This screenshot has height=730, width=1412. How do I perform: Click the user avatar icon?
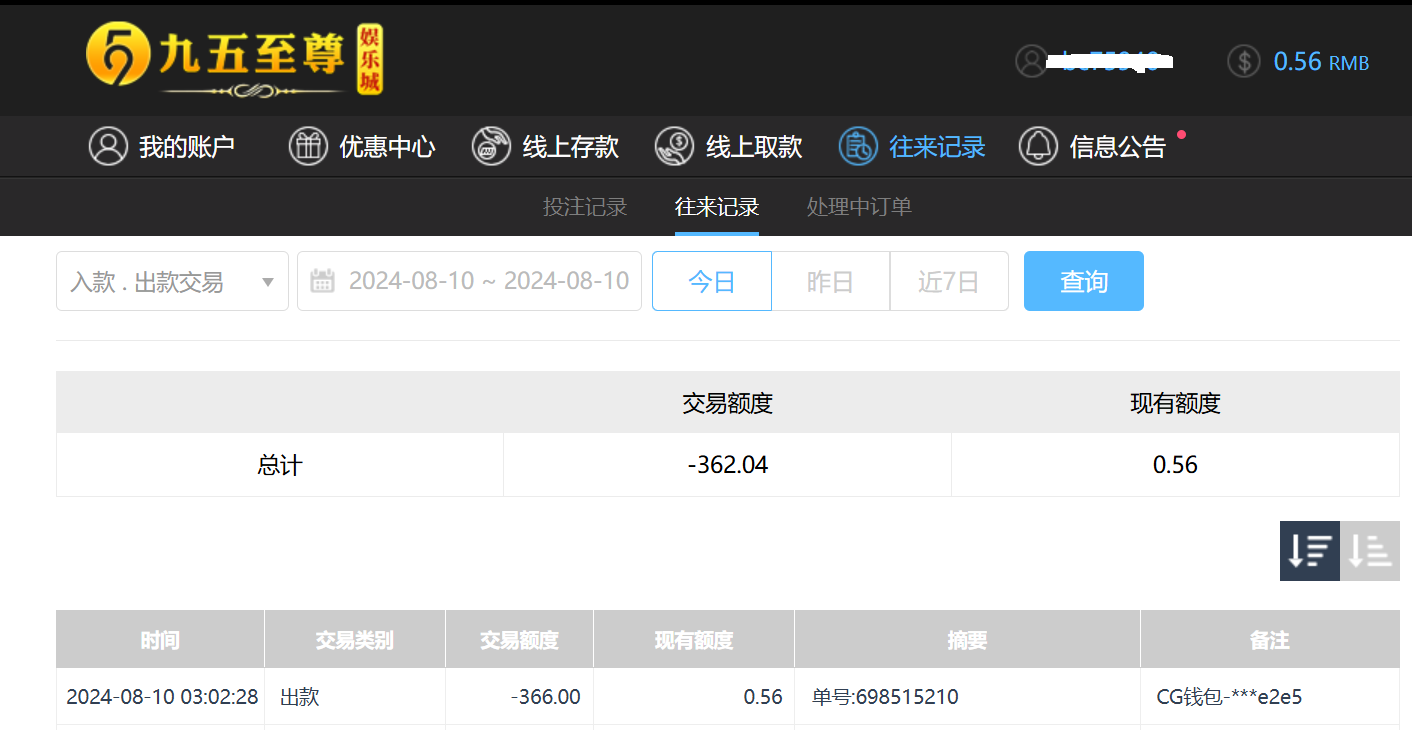click(x=1031, y=61)
